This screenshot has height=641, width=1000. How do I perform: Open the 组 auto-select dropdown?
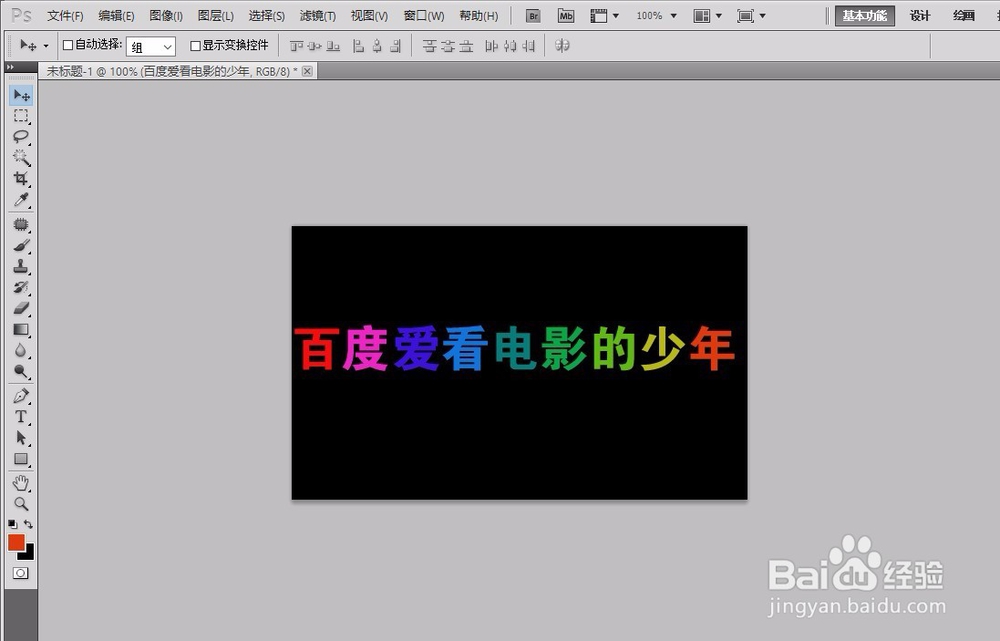(x=151, y=47)
